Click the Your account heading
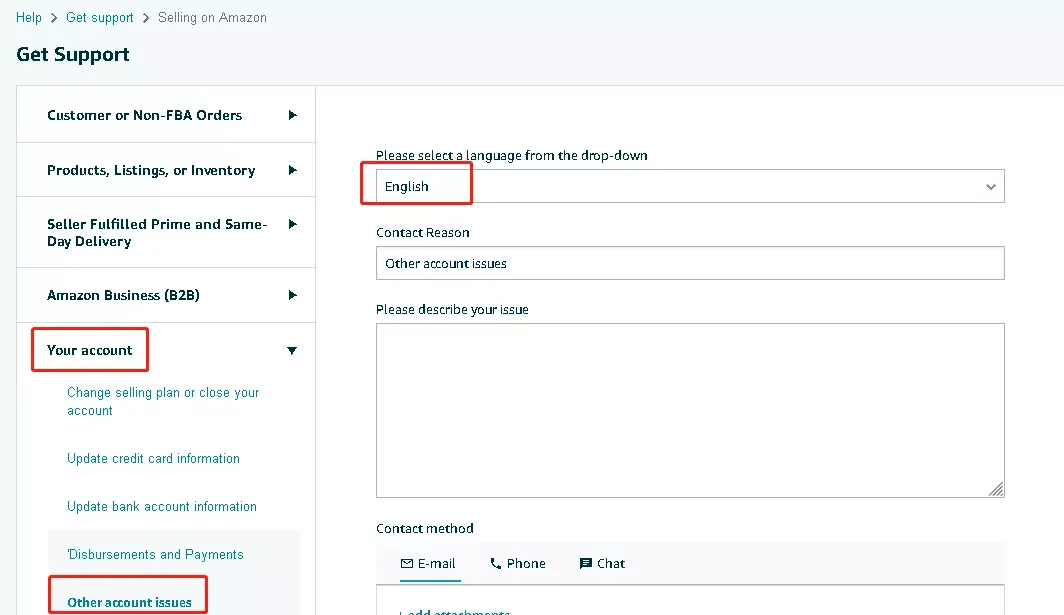The width and height of the screenshot is (1064, 615). point(90,350)
